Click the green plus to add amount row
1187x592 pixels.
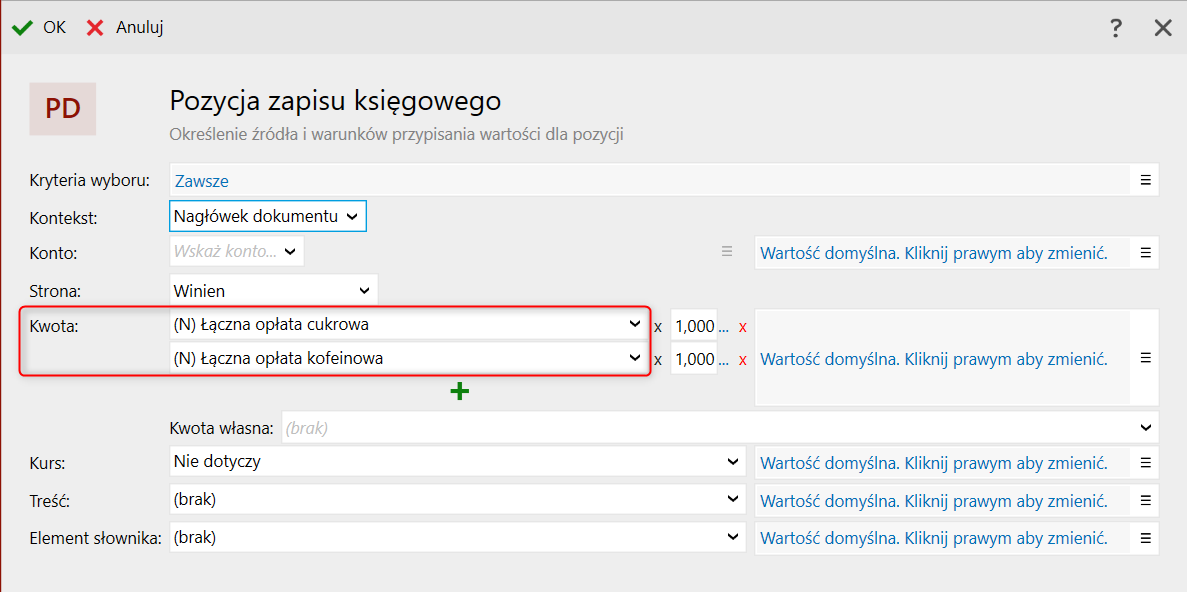459,391
